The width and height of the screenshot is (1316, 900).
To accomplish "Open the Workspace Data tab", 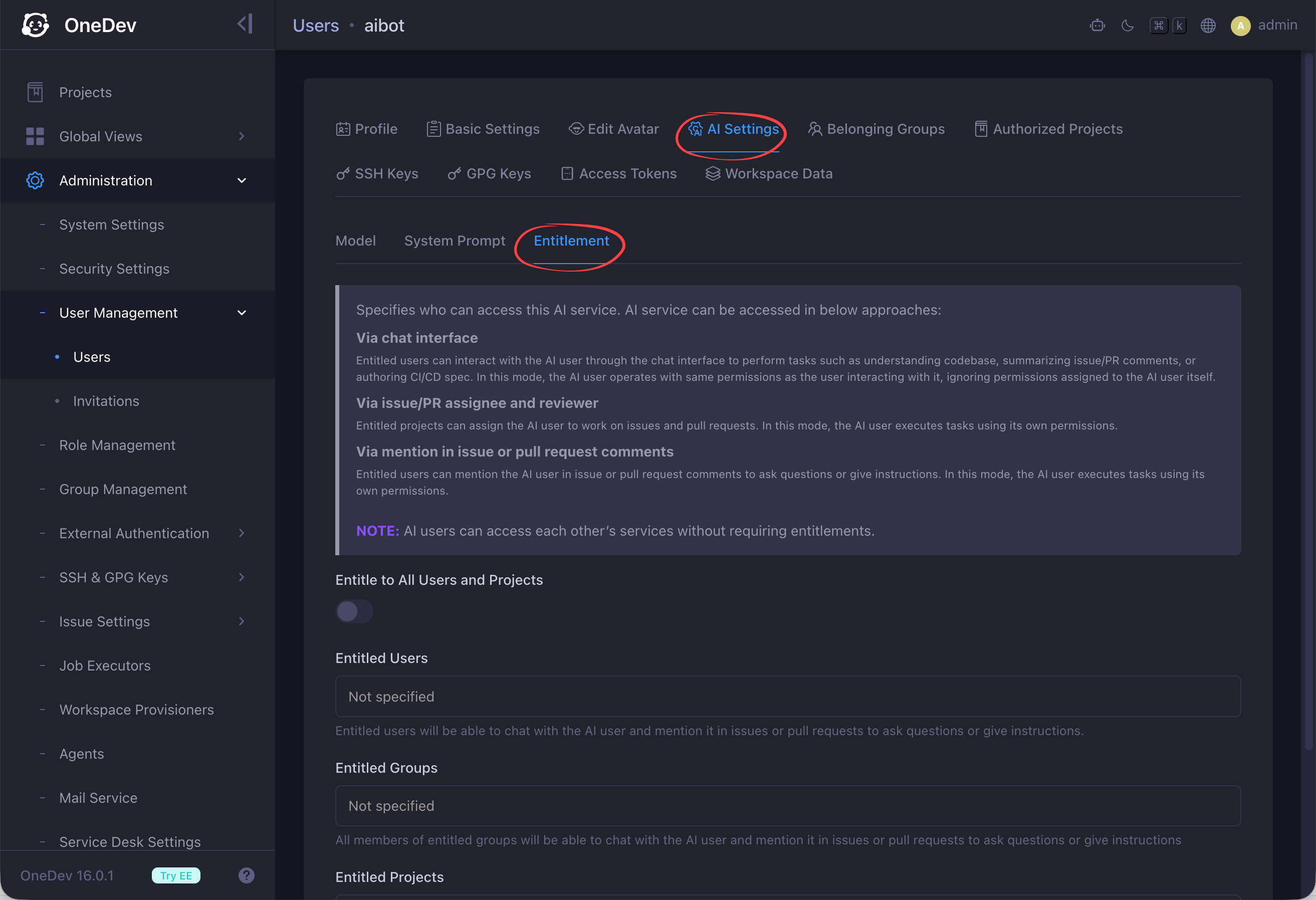I will pyautogui.click(x=769, y=173).
